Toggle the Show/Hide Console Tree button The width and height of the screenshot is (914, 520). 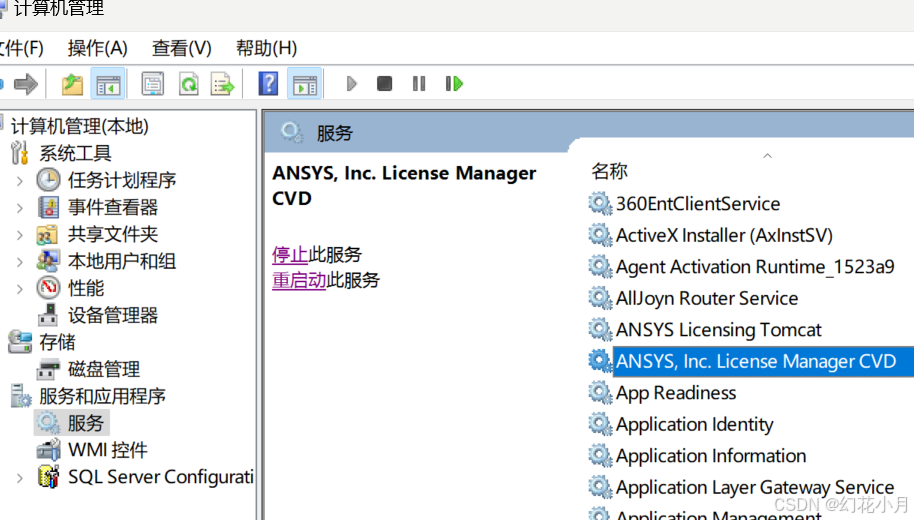pyautogui.click(x=108, y=84)
